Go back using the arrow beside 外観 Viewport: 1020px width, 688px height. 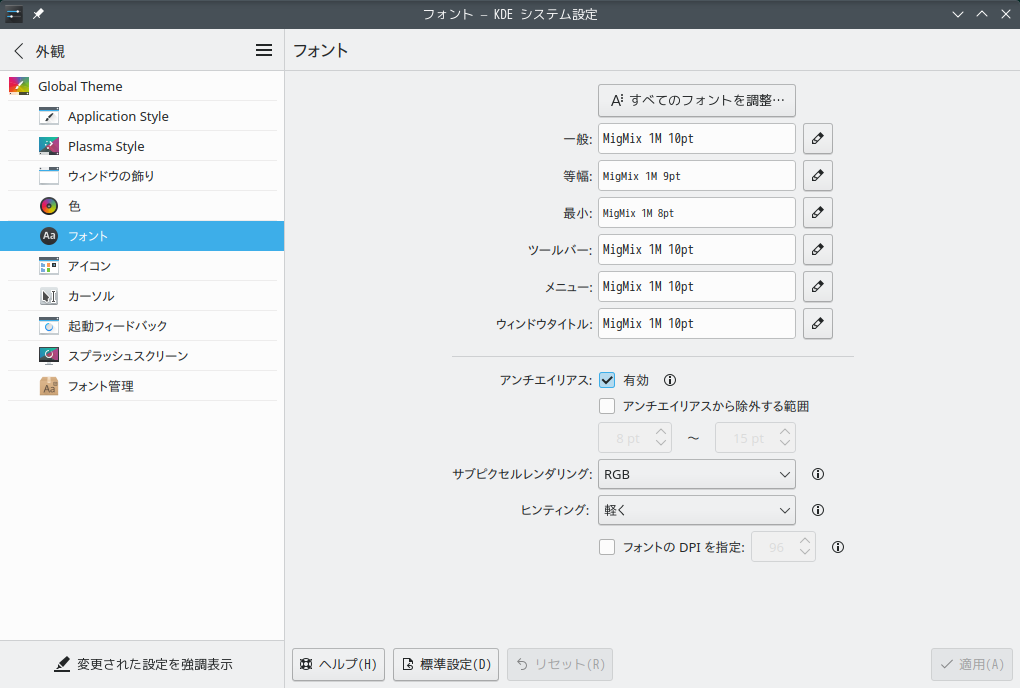coord(19,51)
